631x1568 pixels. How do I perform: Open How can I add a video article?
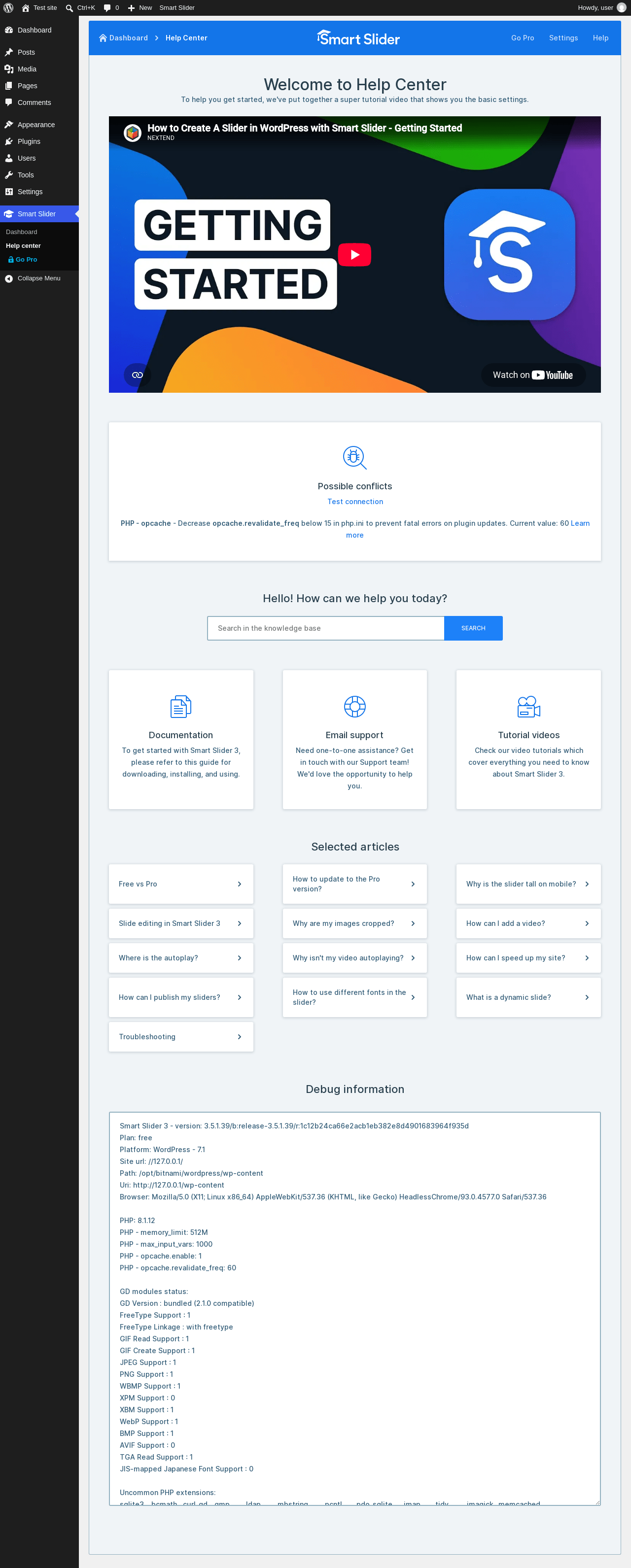click(528, 923)
